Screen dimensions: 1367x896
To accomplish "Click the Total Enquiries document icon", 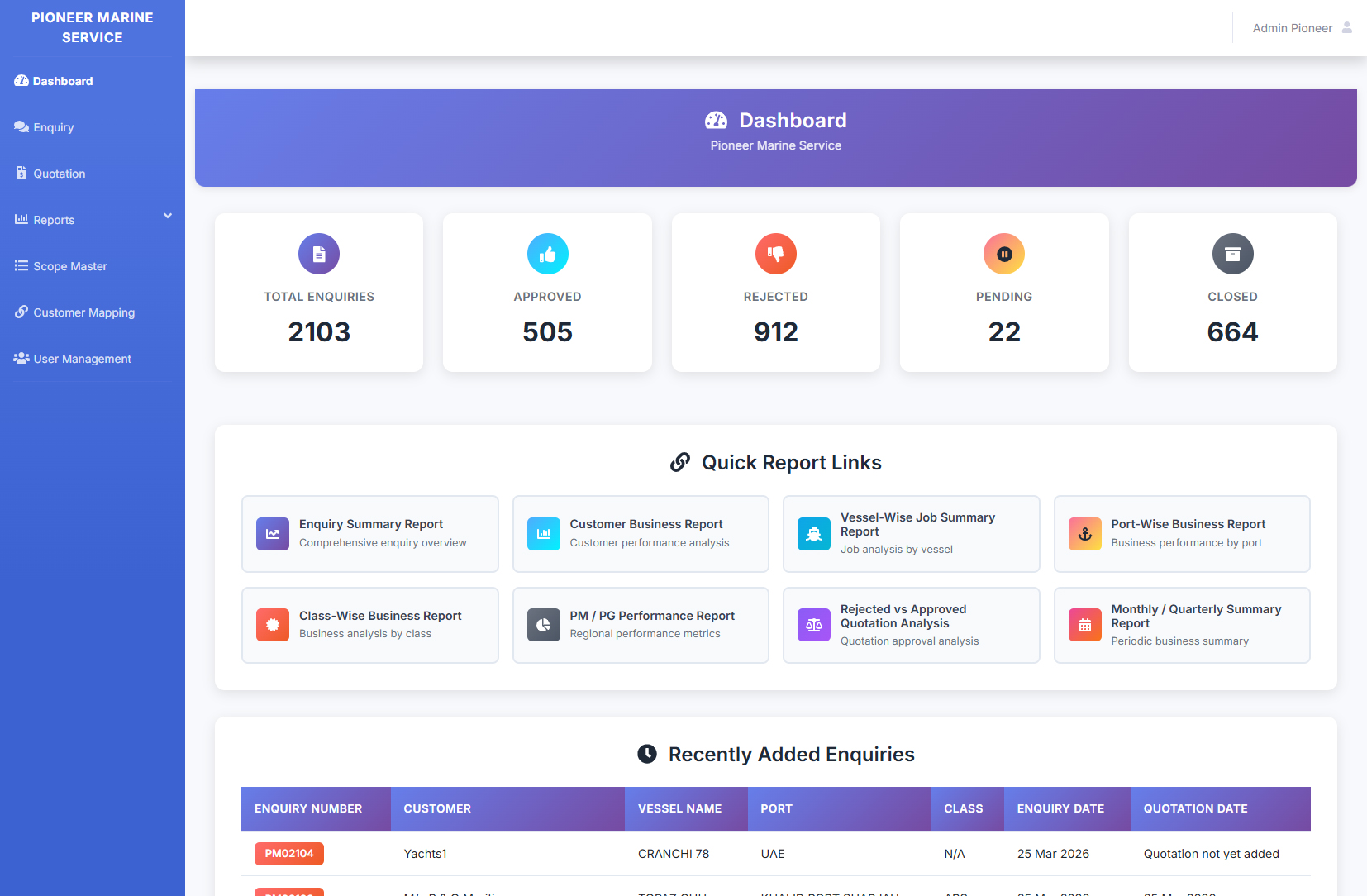I will click(319, 254).
